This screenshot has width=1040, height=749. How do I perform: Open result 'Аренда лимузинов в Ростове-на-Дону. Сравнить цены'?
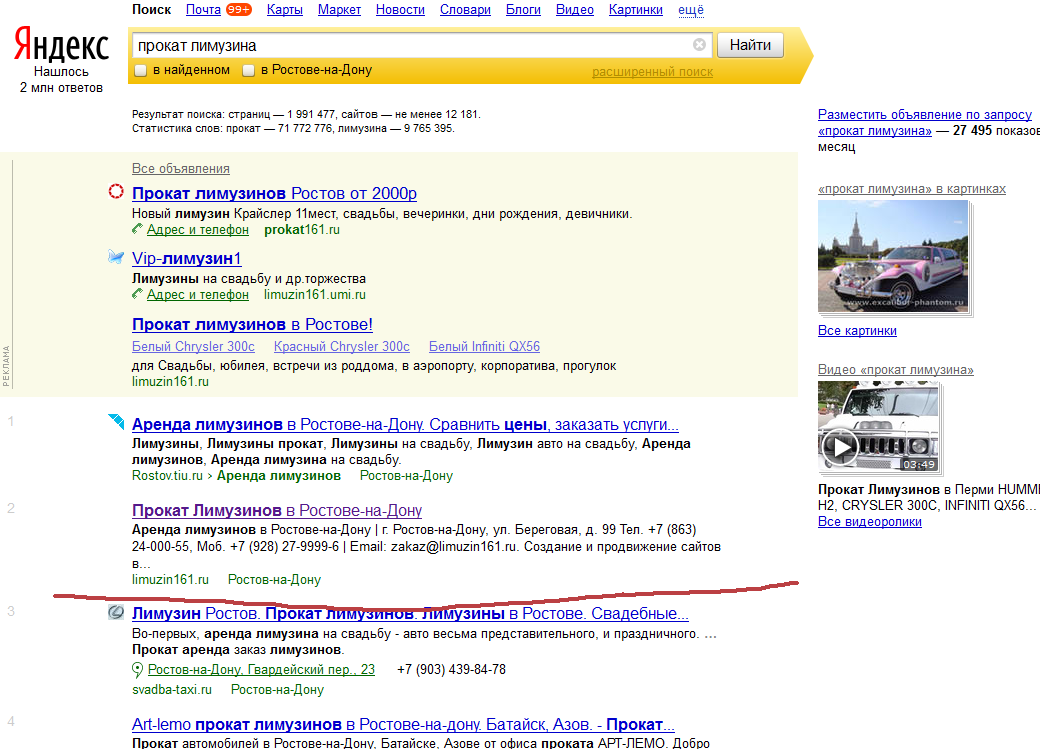coord(405,425)
